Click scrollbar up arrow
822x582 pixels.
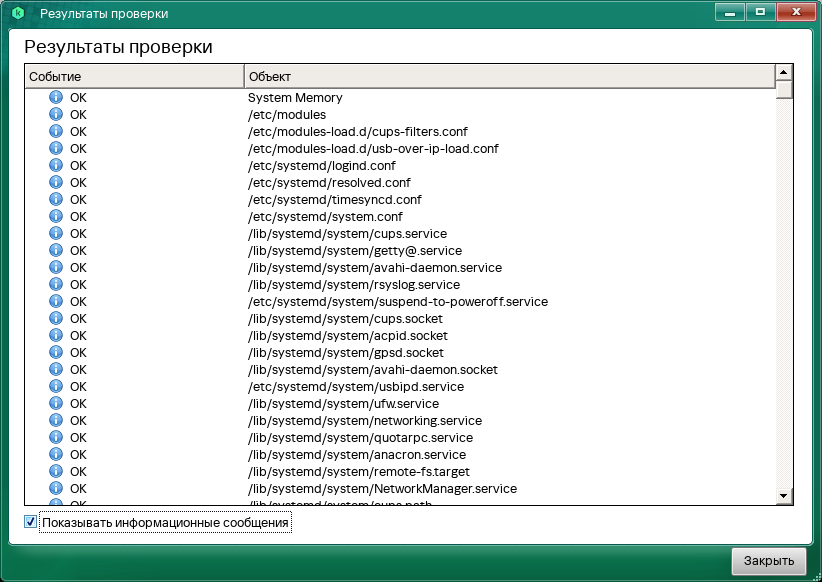click(x=784, y=73)
